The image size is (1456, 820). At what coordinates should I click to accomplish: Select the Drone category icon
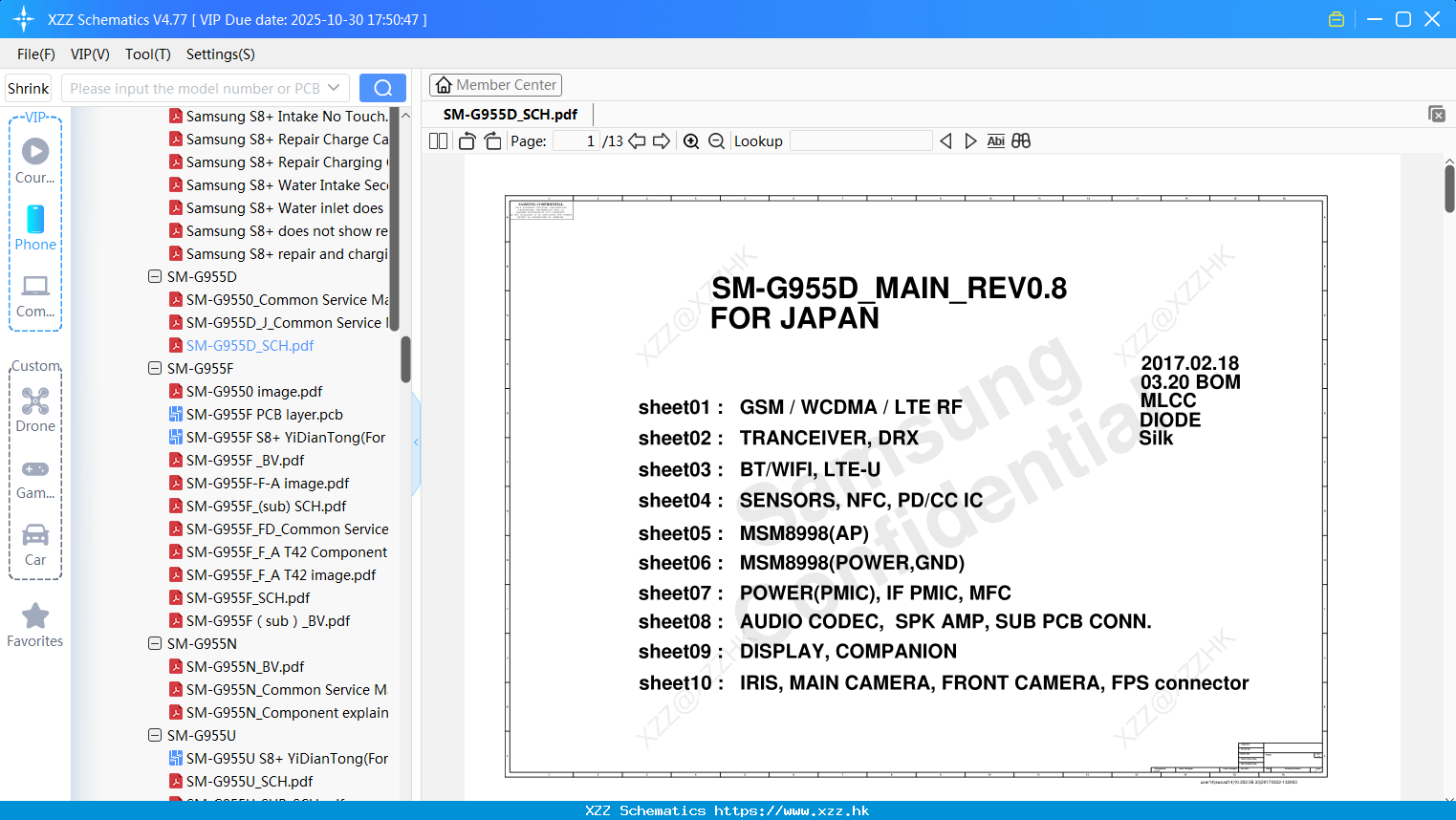tap(35, 409)
